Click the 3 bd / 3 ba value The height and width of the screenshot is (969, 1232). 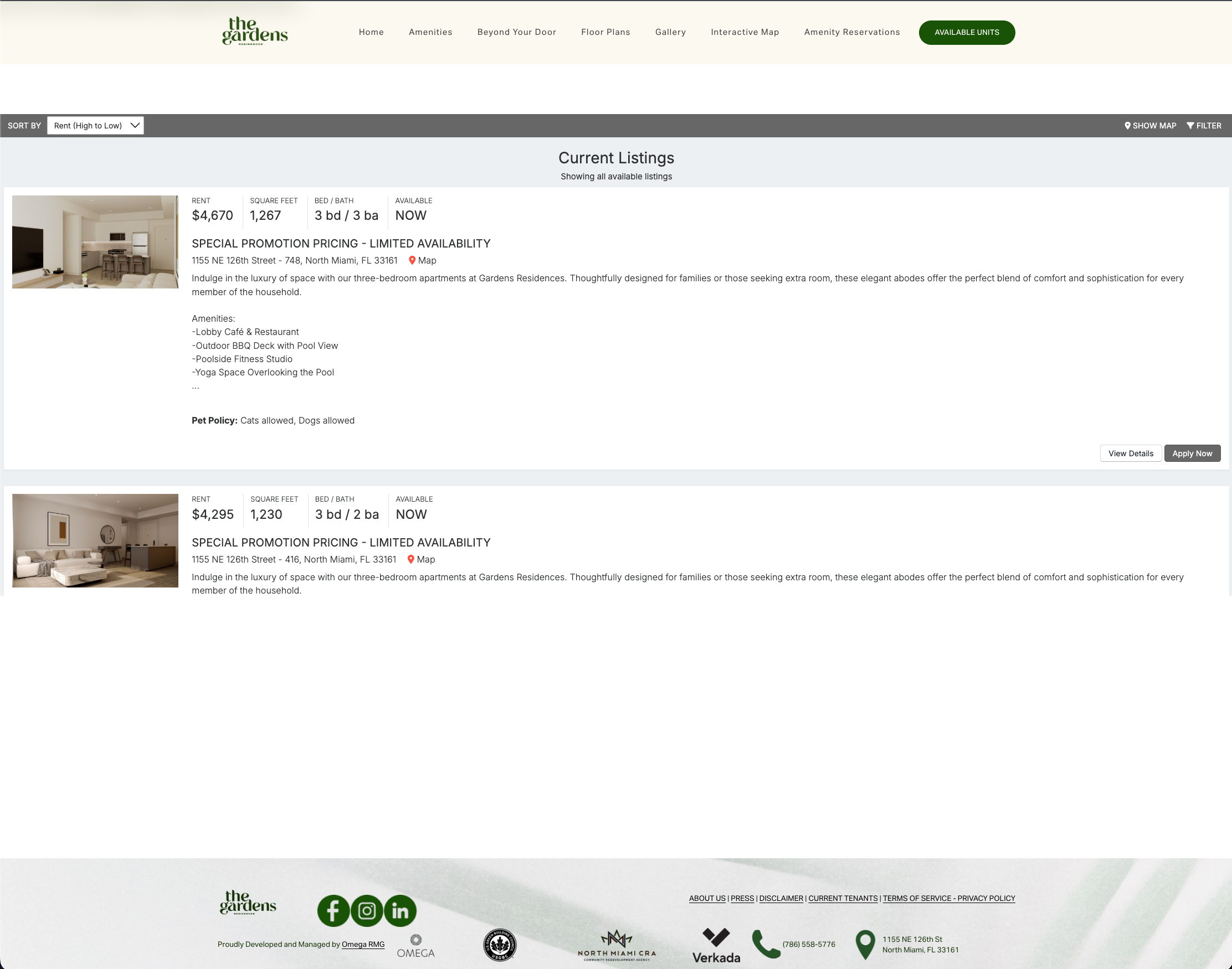(346, 215)
